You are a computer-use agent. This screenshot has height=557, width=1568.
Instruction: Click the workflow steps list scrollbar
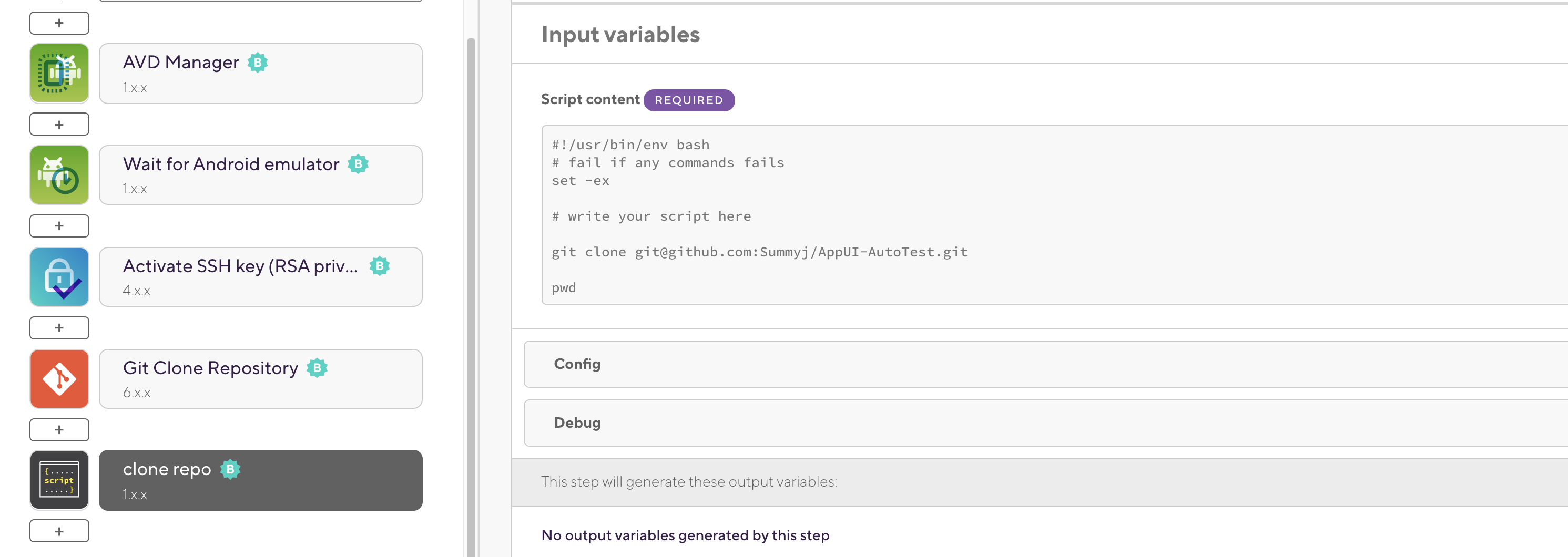471,292
